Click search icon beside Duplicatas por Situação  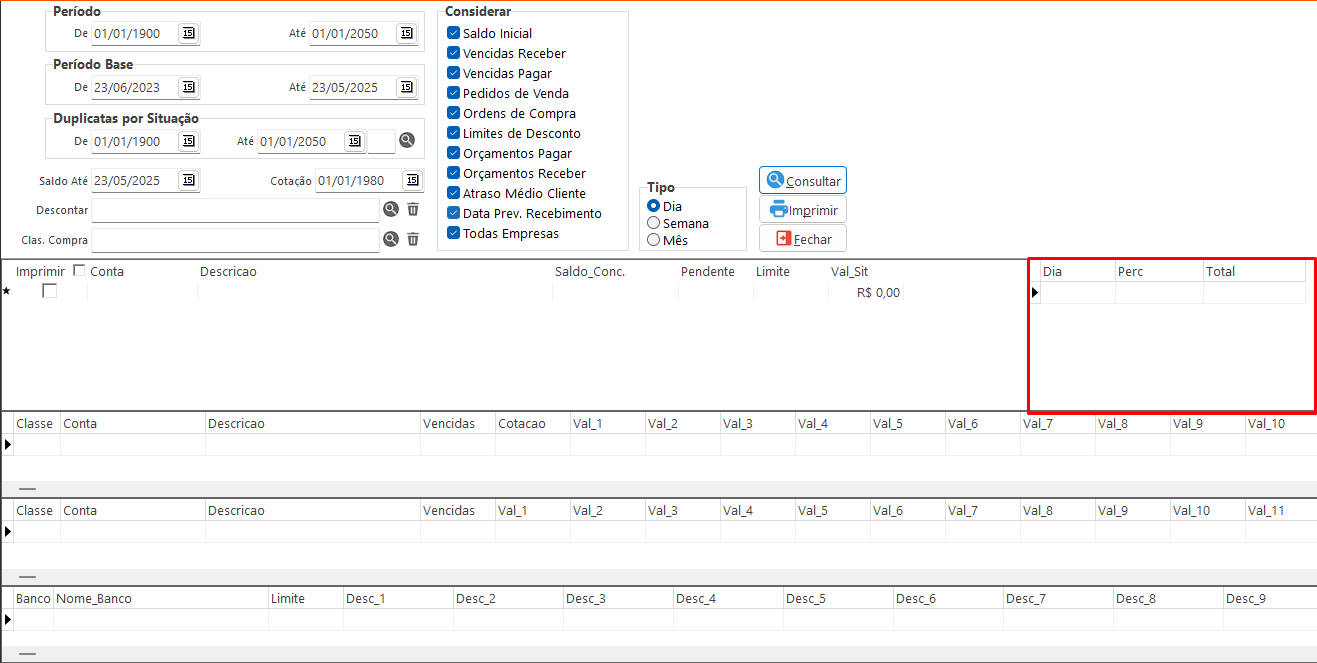click(407, 141)
